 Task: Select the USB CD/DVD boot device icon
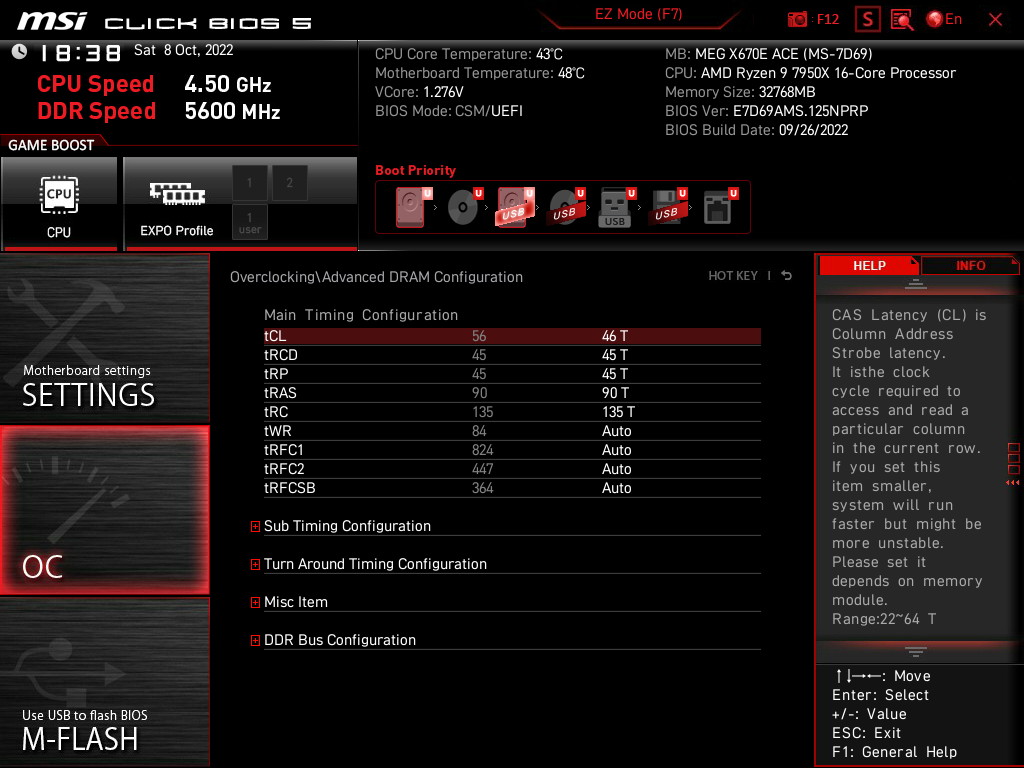point(566,207)
